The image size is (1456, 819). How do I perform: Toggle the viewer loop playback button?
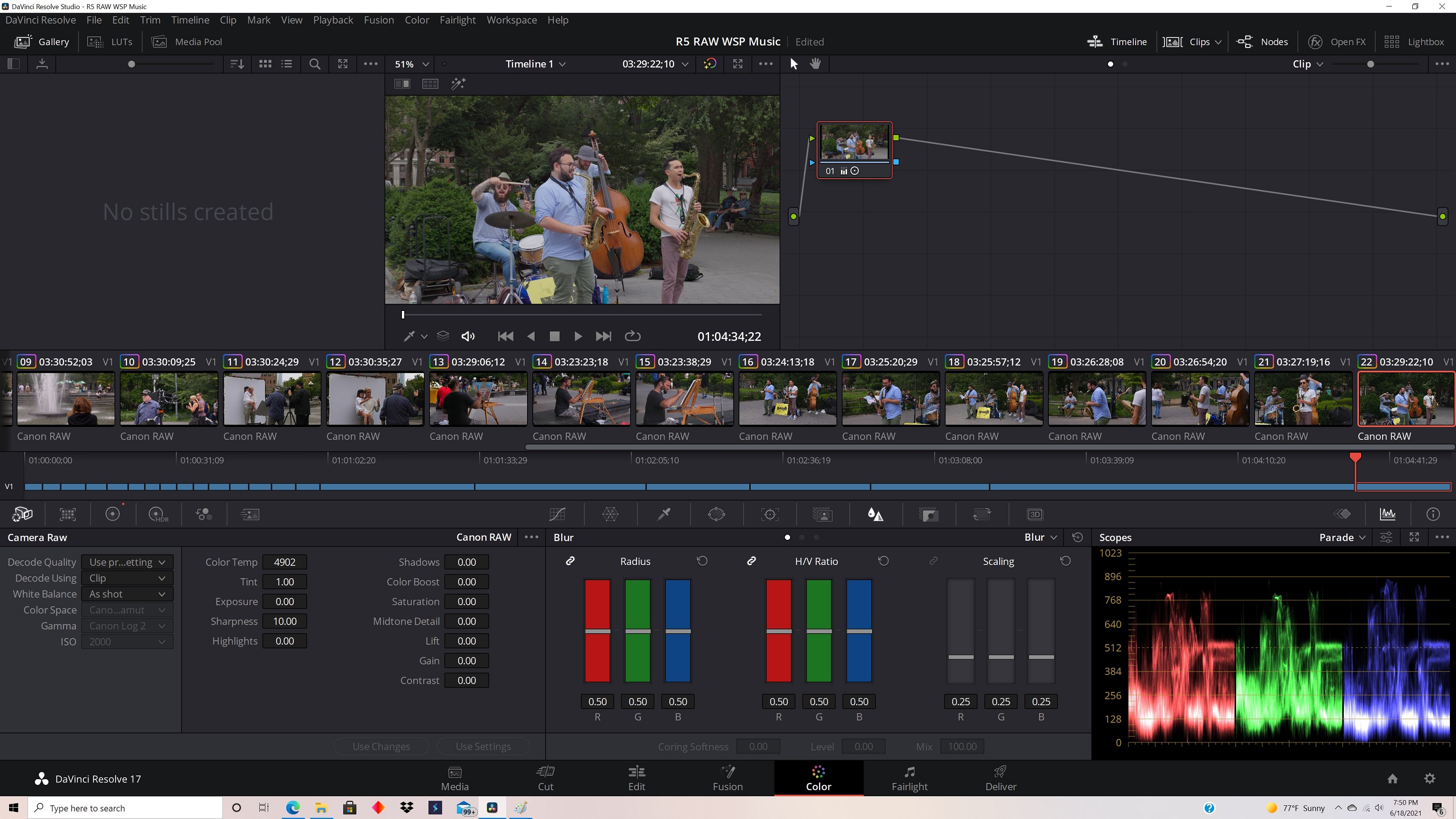tap(632, 337)
